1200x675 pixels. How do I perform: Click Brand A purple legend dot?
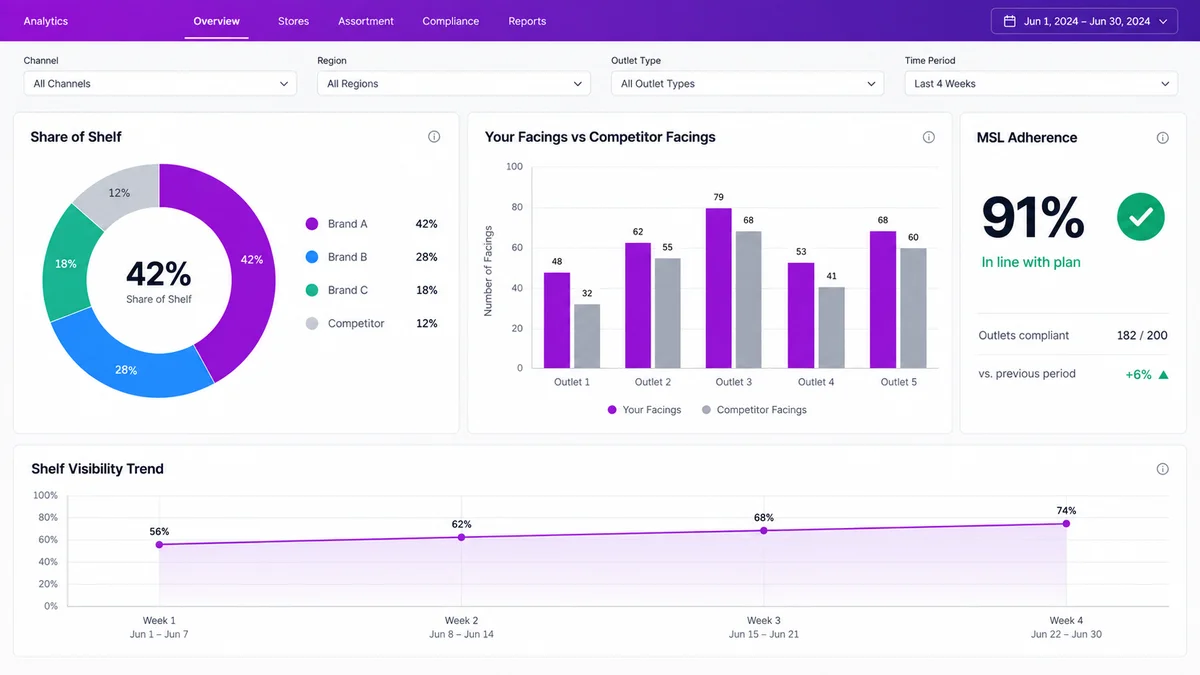point(312,224)
